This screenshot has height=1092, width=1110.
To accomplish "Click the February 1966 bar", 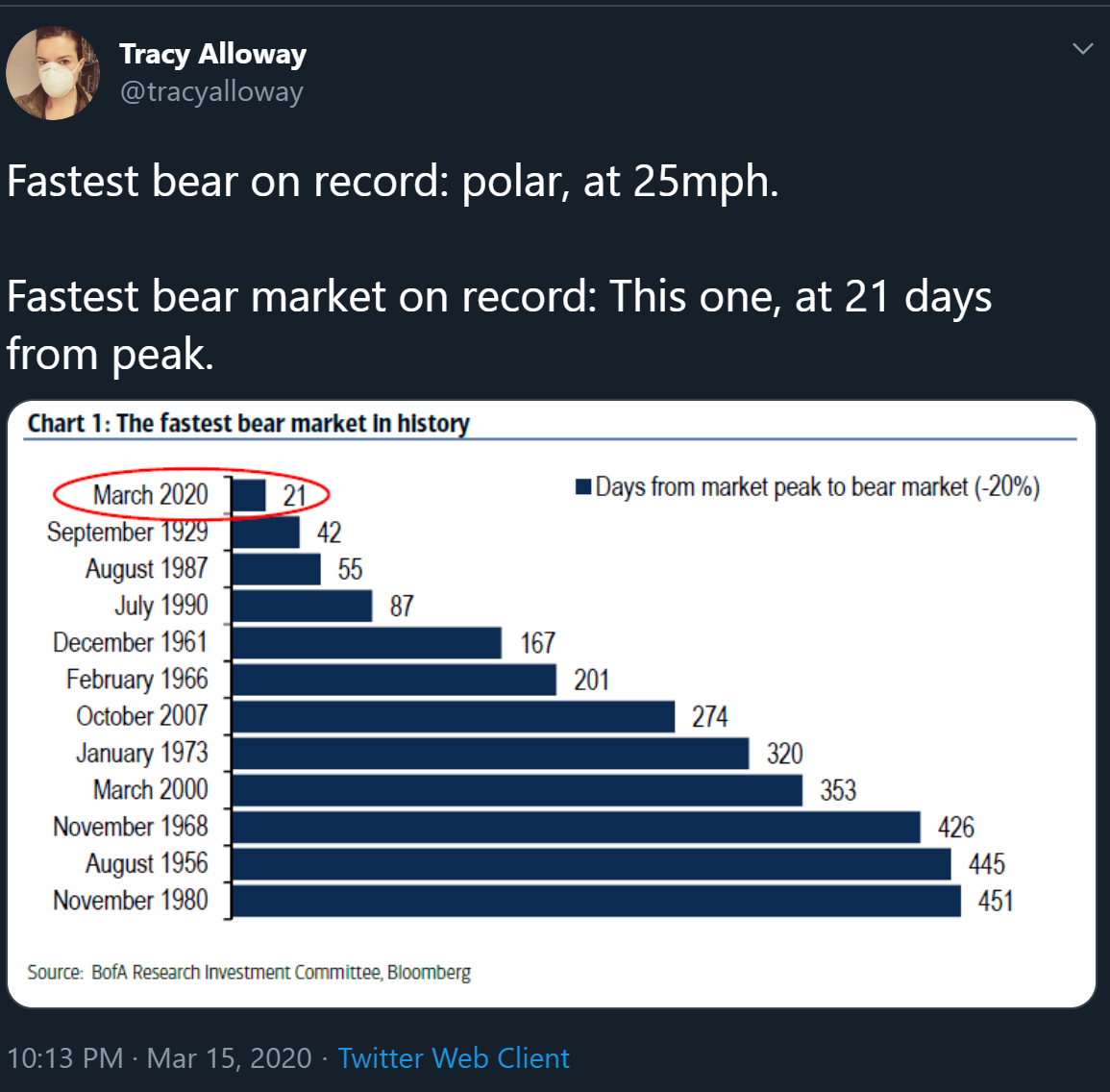I will click(394, 680).
